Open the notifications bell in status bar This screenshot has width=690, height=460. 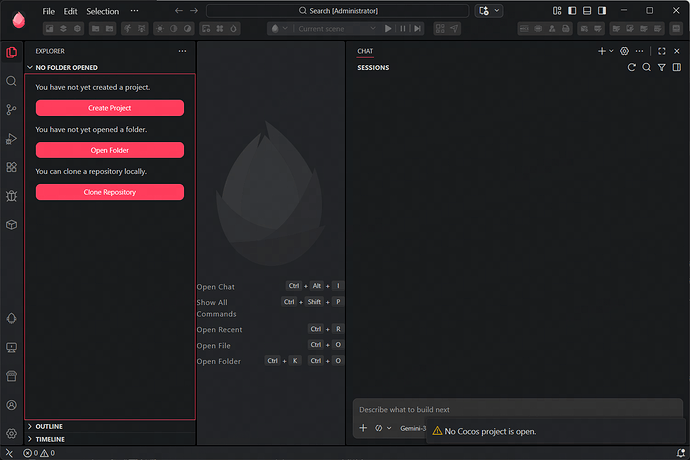click(681, 453)
